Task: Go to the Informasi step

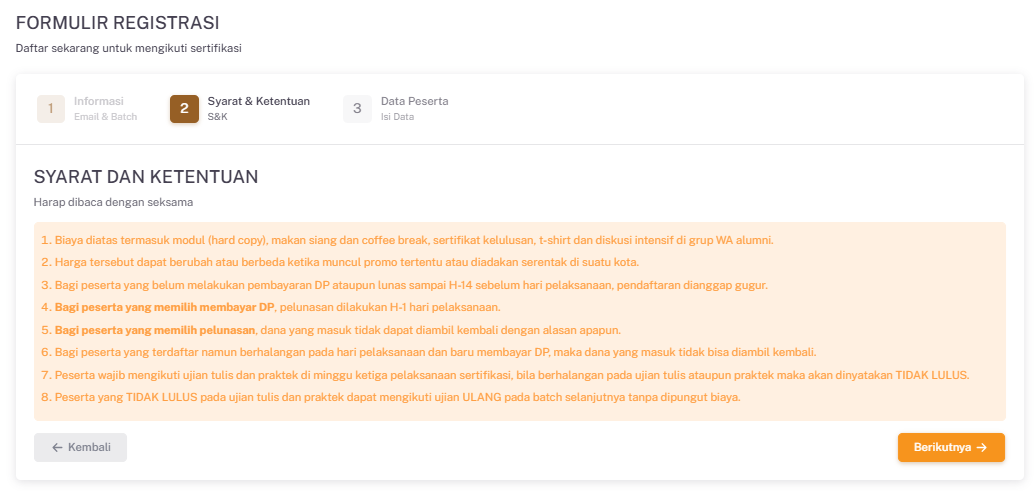Action: pos(98,101)
